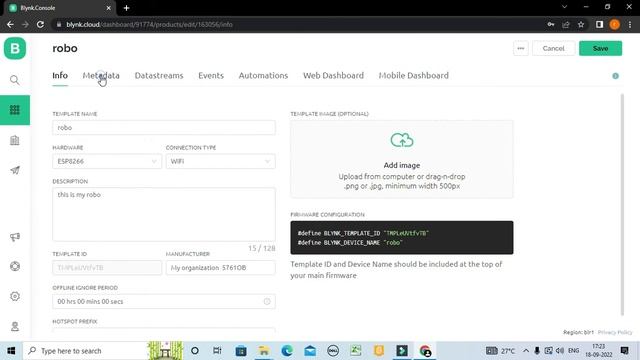Open Task View from taskbar
Viewport: 640px width, 360px height.
pyautogui.click(x=217, y=351)
